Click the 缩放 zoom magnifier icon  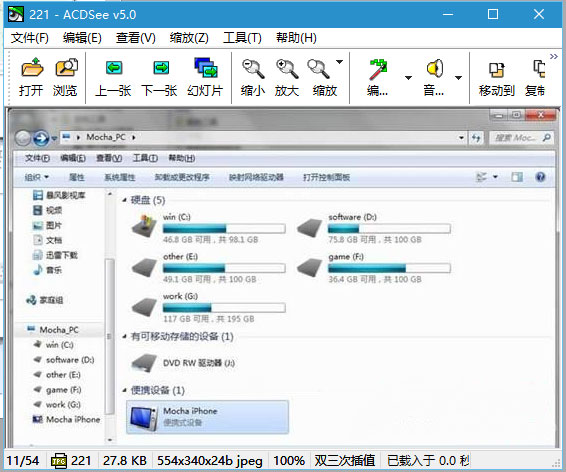(318, 69)
